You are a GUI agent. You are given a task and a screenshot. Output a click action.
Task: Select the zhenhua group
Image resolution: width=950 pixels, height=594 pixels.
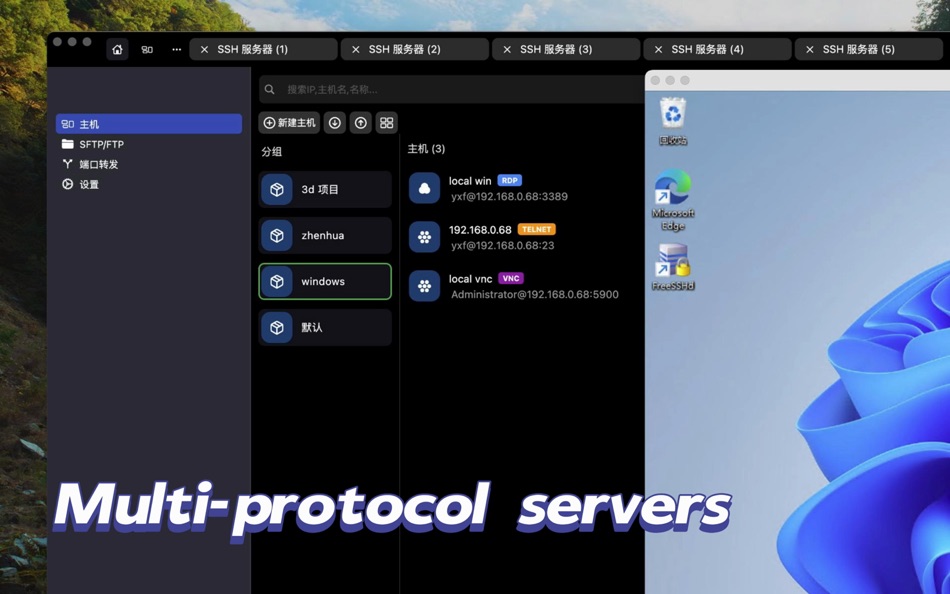click(x=324, y=235)
